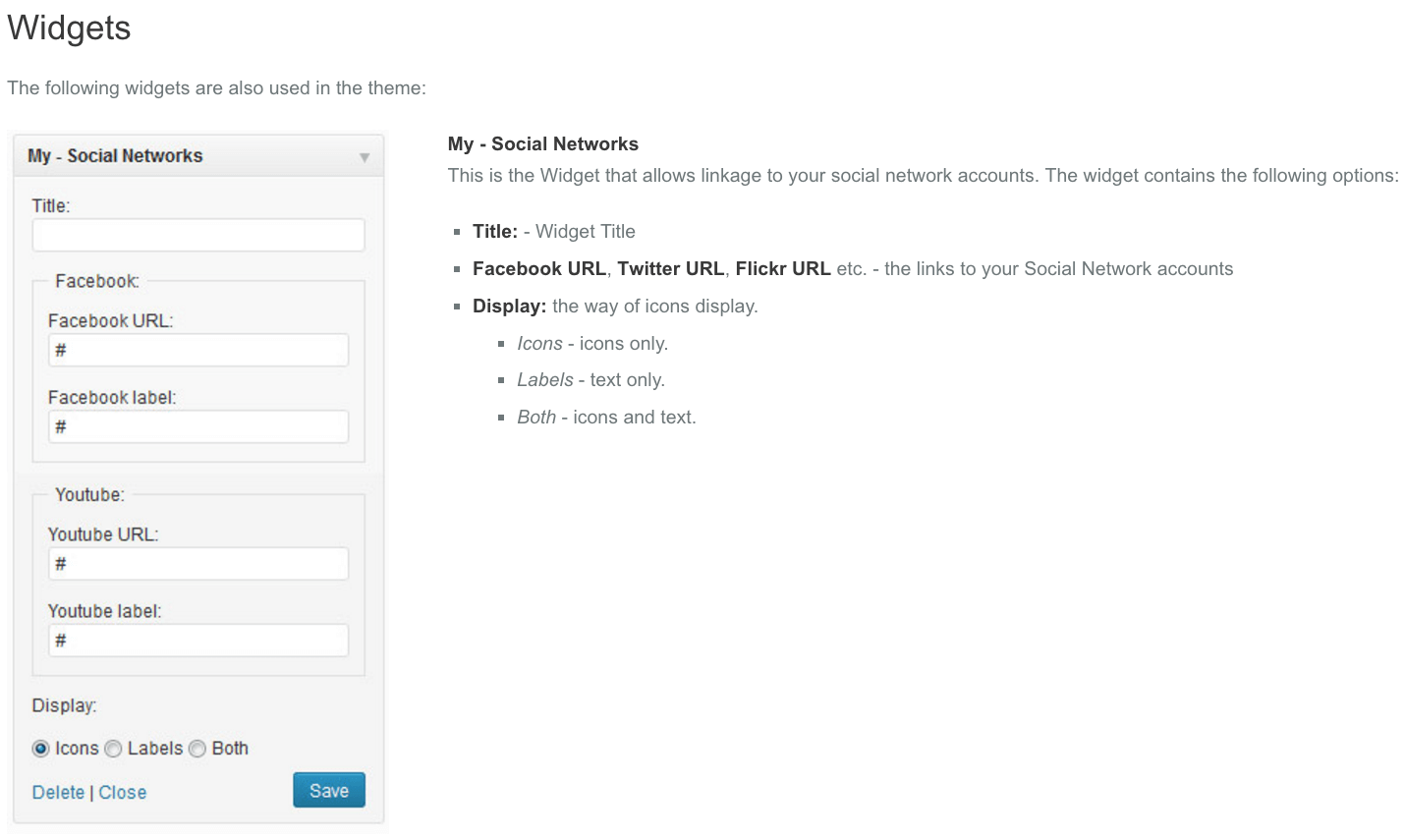Click the Labels radio label text
The height and width of the screenshot is (840, 1405).
coord(155,749)
